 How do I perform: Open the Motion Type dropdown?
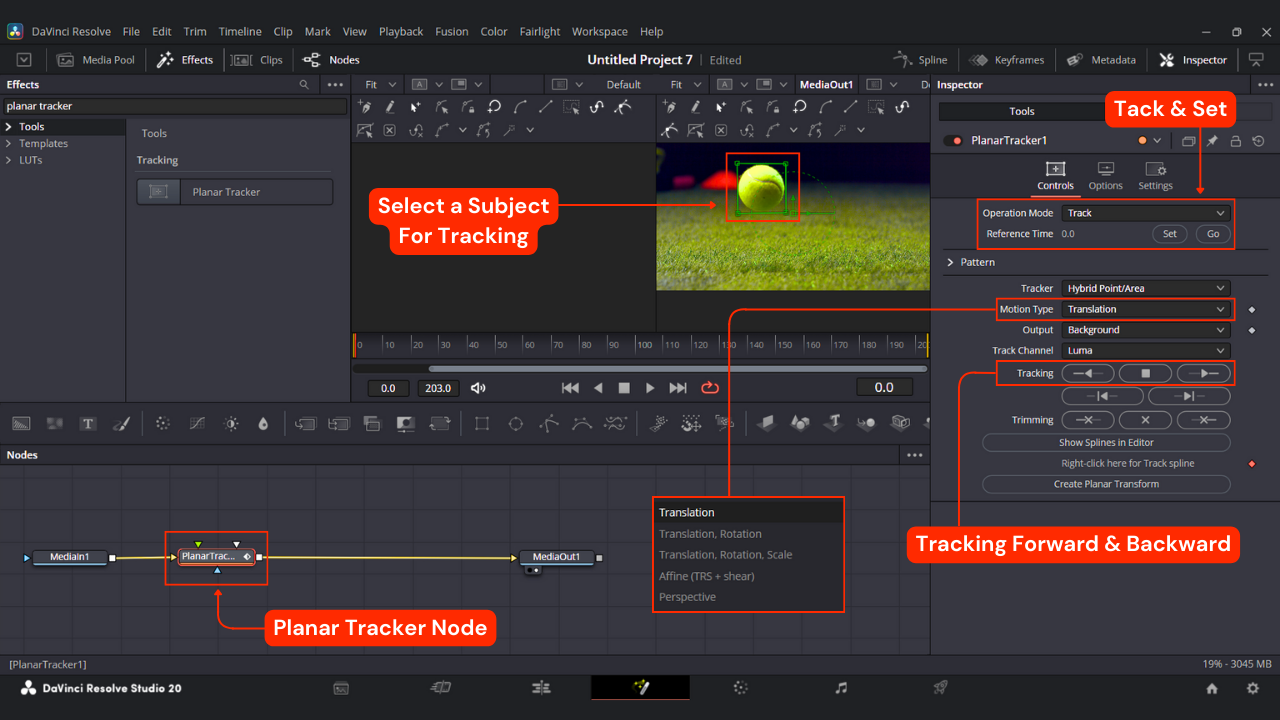[x=1145, y=309]
